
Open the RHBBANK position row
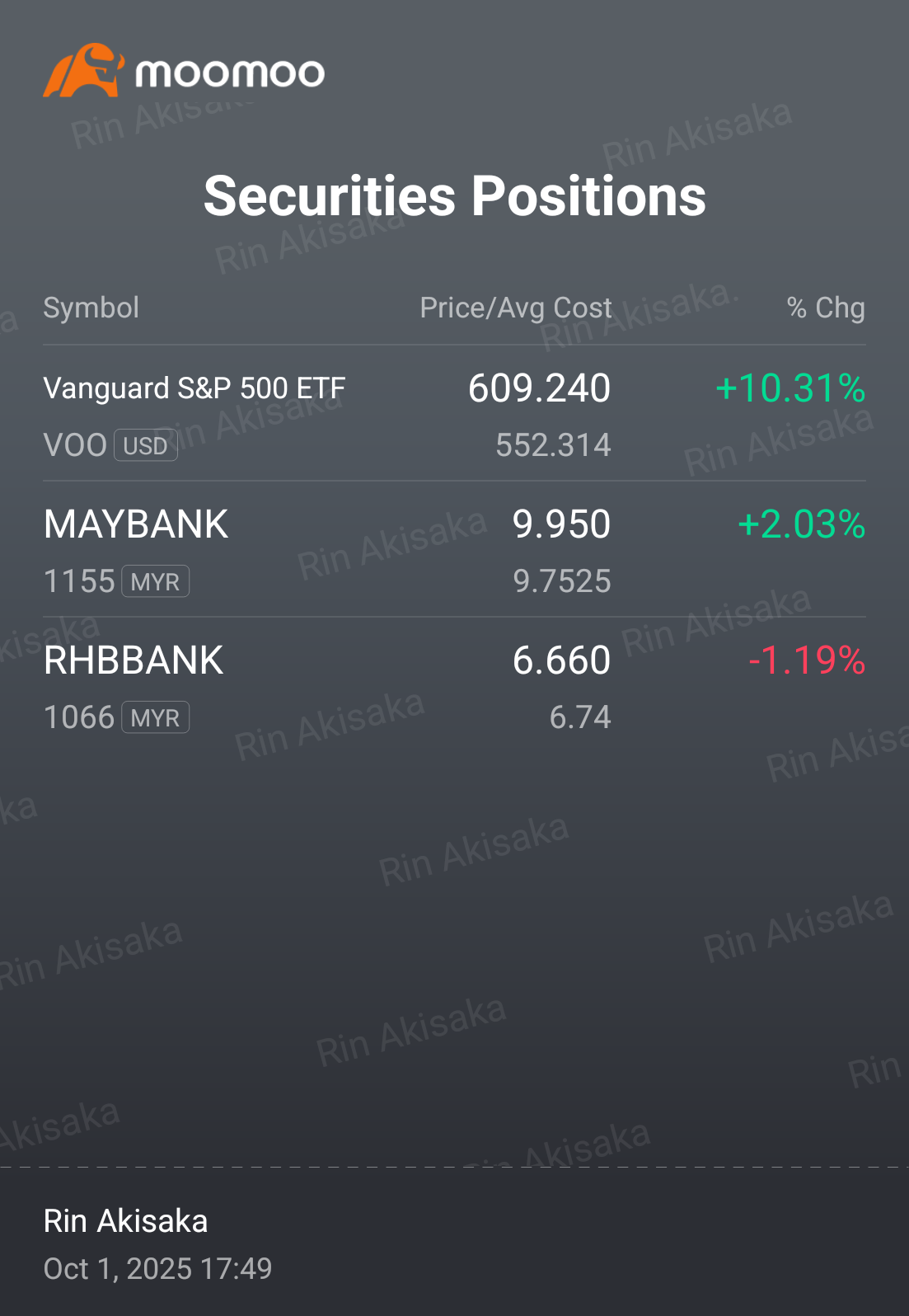point(454,686)
